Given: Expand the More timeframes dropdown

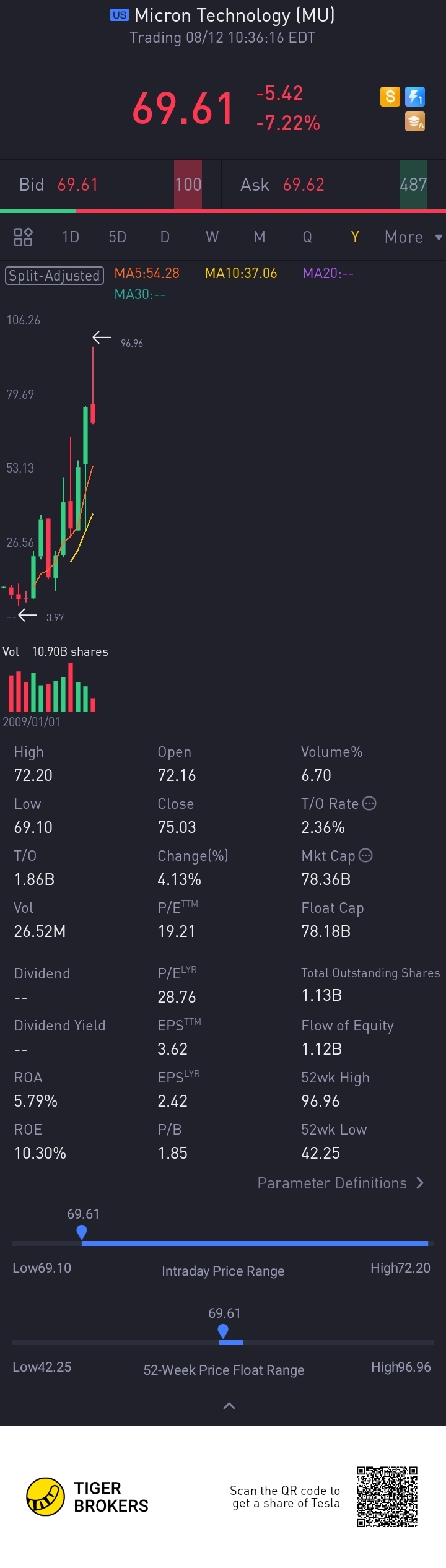Looking at the screenshot, I should pos(413,237).
